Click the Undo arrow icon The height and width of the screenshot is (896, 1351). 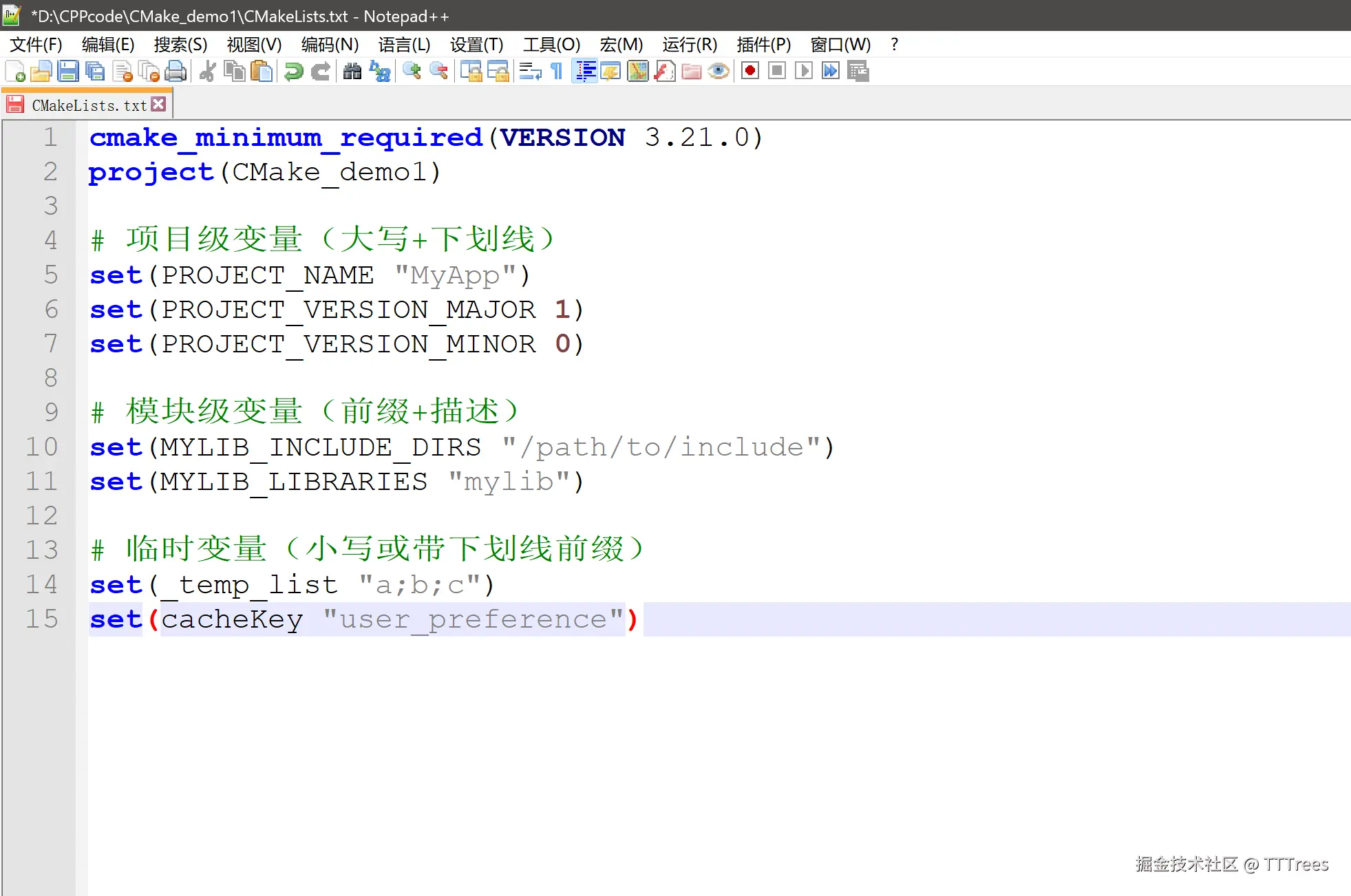click(x=294, y=71)
